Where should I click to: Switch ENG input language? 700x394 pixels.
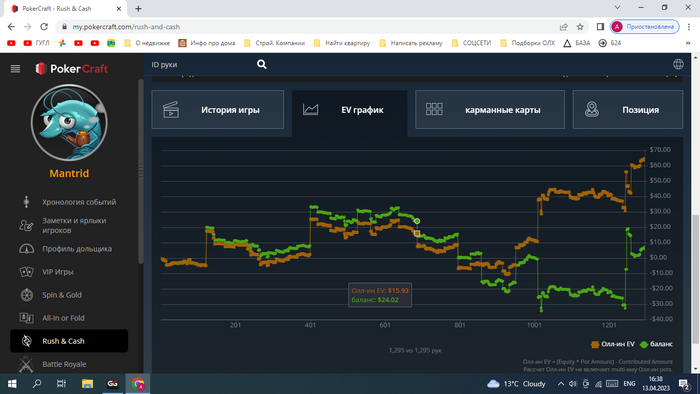(x=629, y=384)
